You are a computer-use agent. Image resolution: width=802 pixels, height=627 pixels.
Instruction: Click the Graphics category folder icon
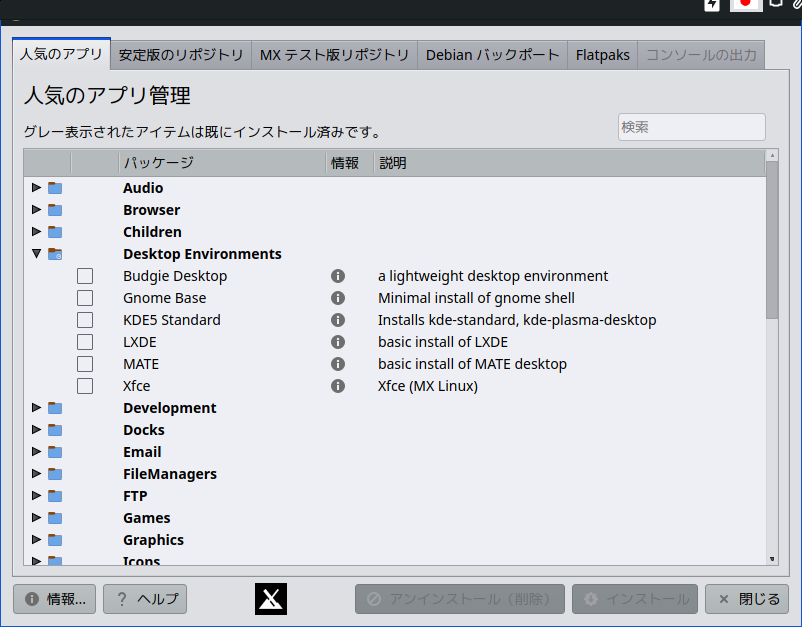pyautogui.click(x=55, y=540)
